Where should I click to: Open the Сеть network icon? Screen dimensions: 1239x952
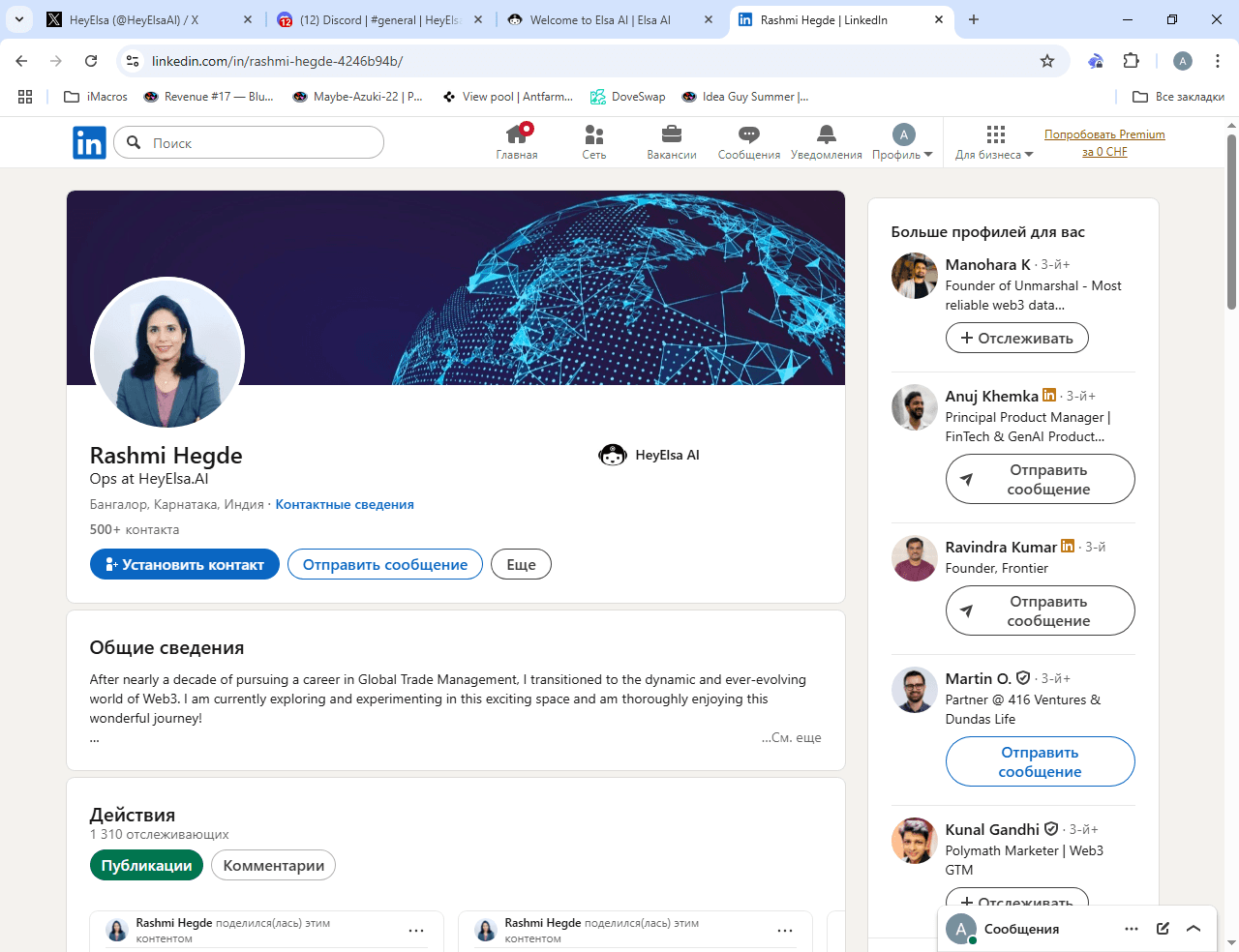[x=594, y=142]
